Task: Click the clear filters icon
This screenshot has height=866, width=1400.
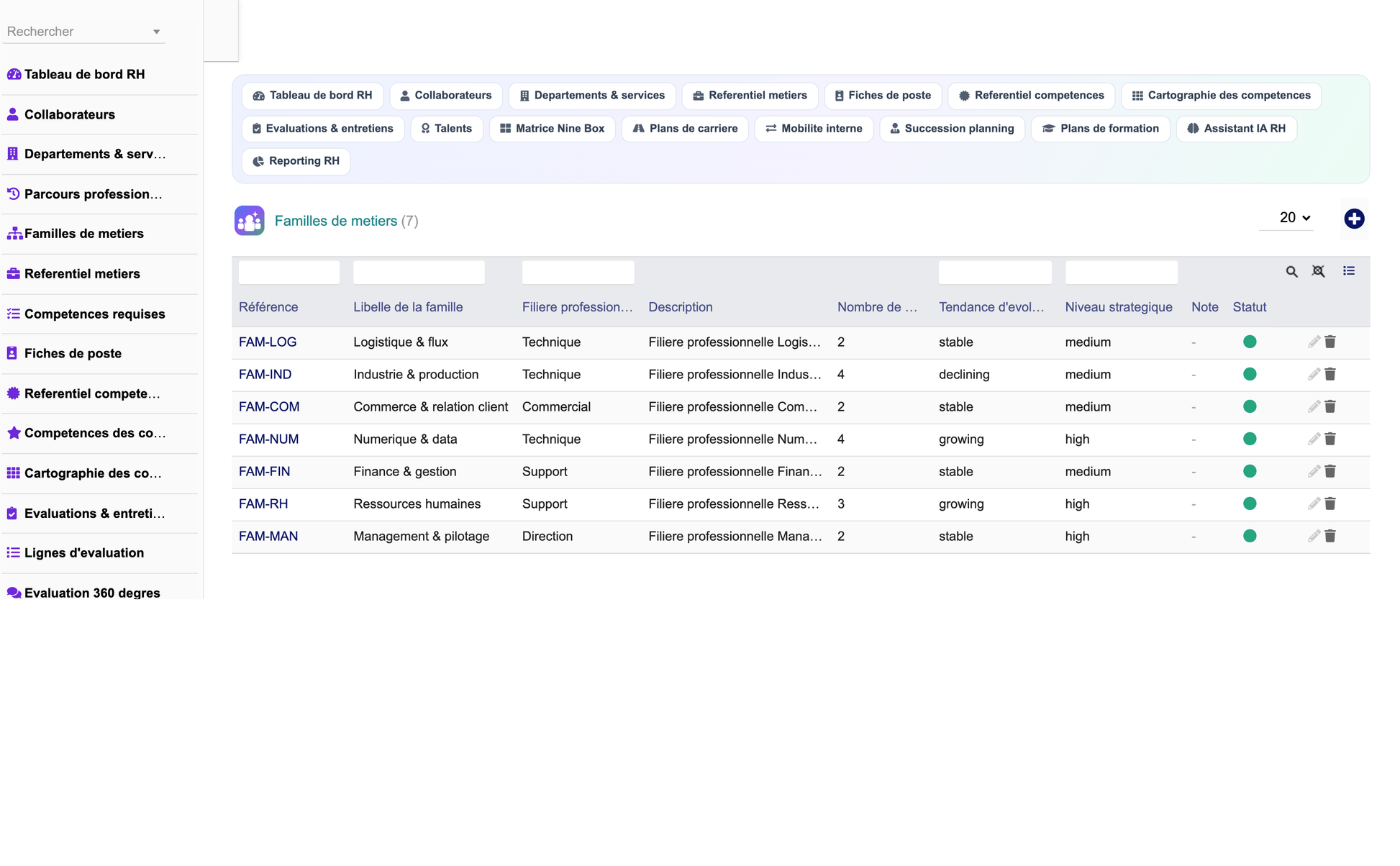Action: pos(1318,271)
